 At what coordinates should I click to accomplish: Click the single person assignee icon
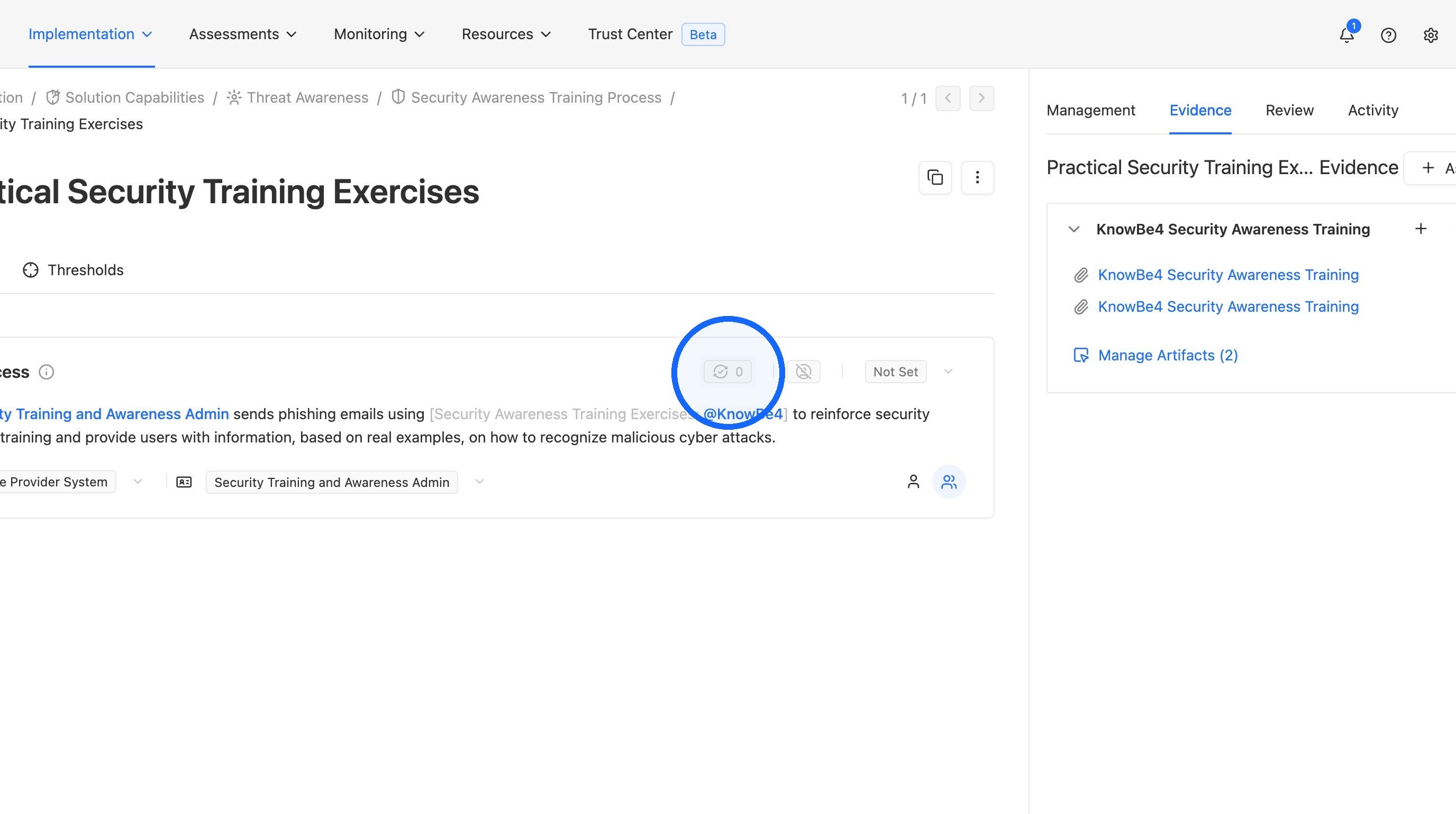(913, 482)
